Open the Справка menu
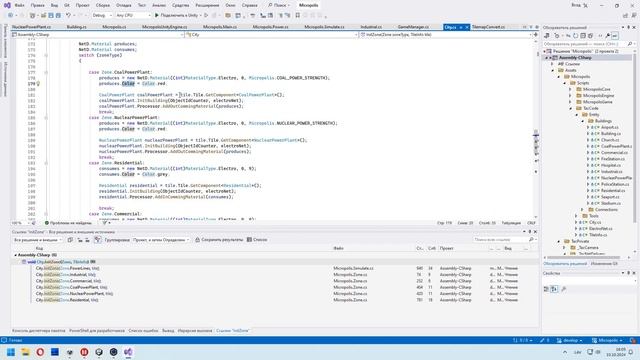640x360 pixels. click(249, 5)
